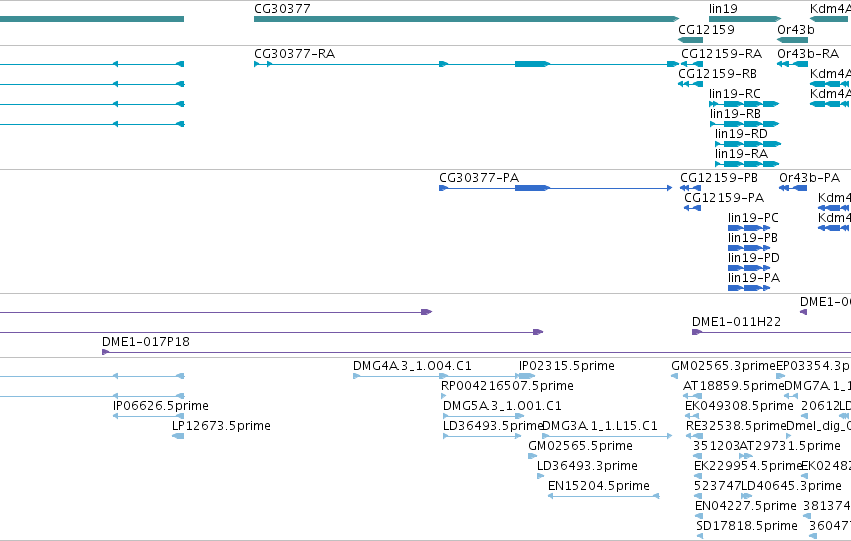Viewport: 851px width, 541px height.
Task: Click the Or43b gene glyph
Action: 792,40
